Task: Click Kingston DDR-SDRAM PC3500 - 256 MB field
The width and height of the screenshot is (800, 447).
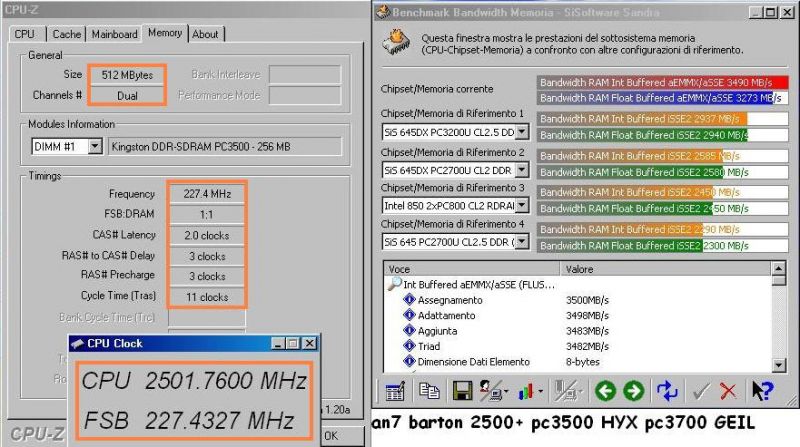Action: [x=224, y=146]
